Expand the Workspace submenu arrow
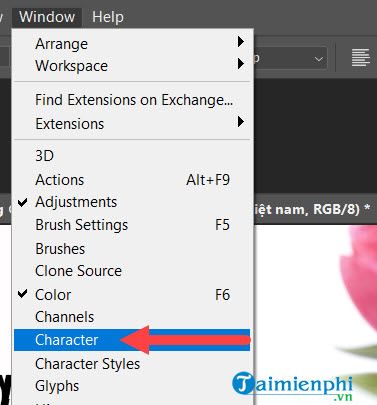Viewport: 377px width, 405px height. [241, 64]
